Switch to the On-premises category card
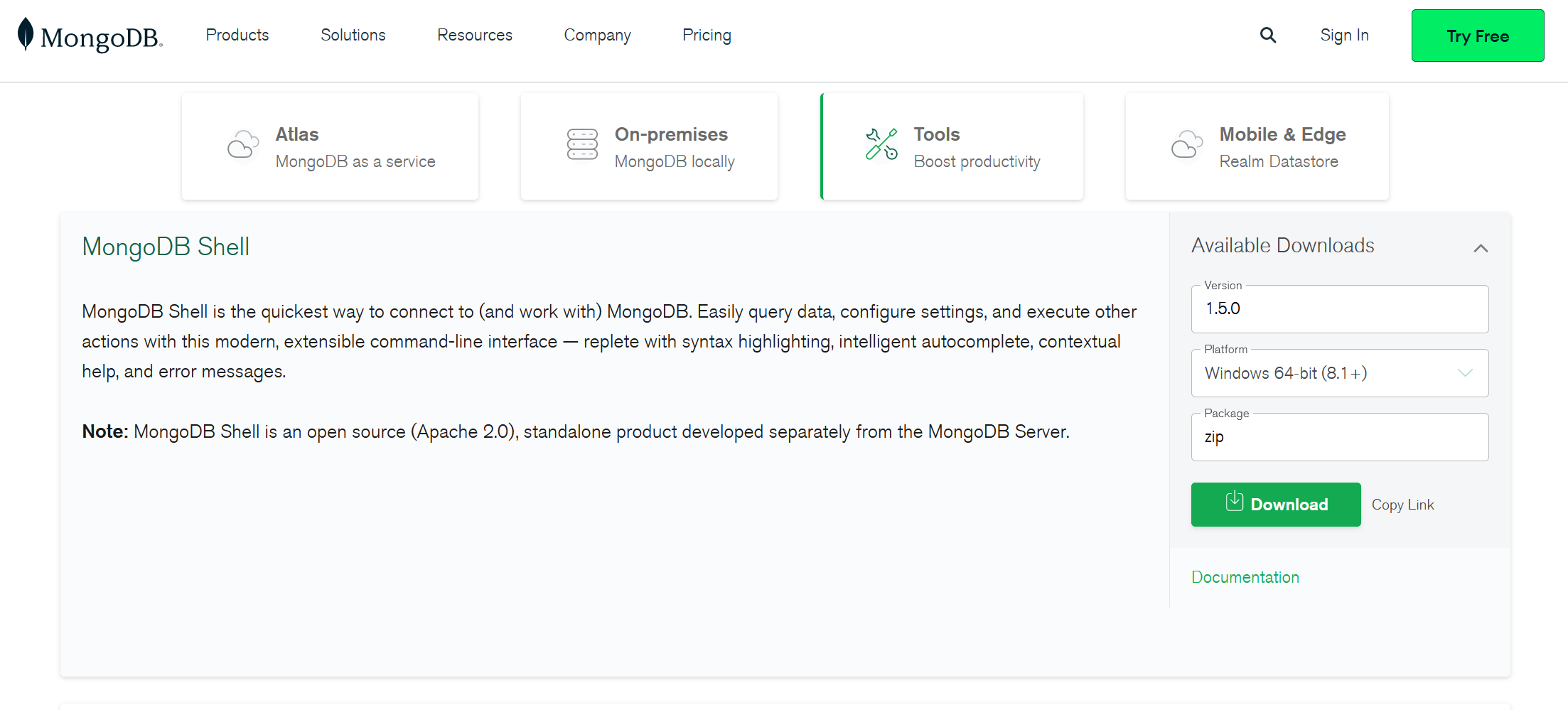This screenshot has height=710, width=1568. pos(648,145)
